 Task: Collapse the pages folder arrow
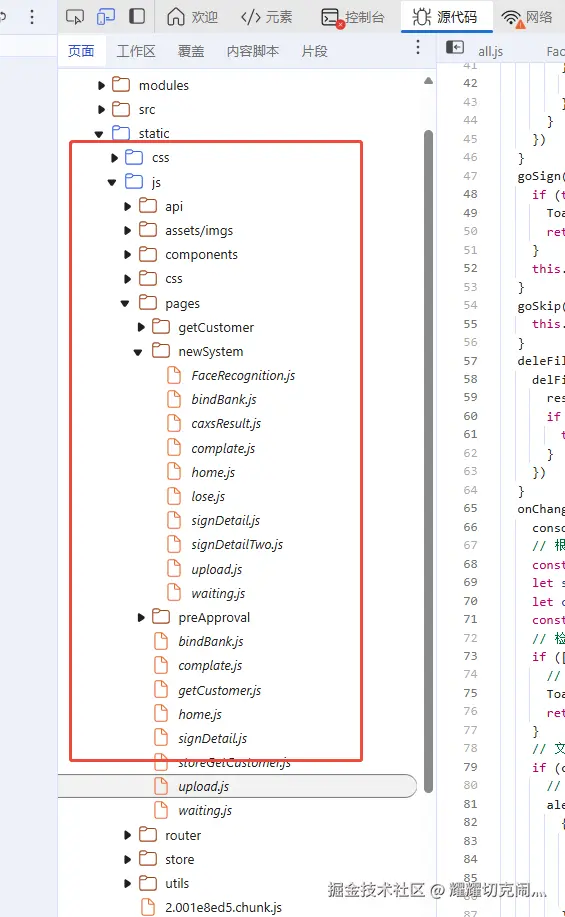tap(125, 304)
